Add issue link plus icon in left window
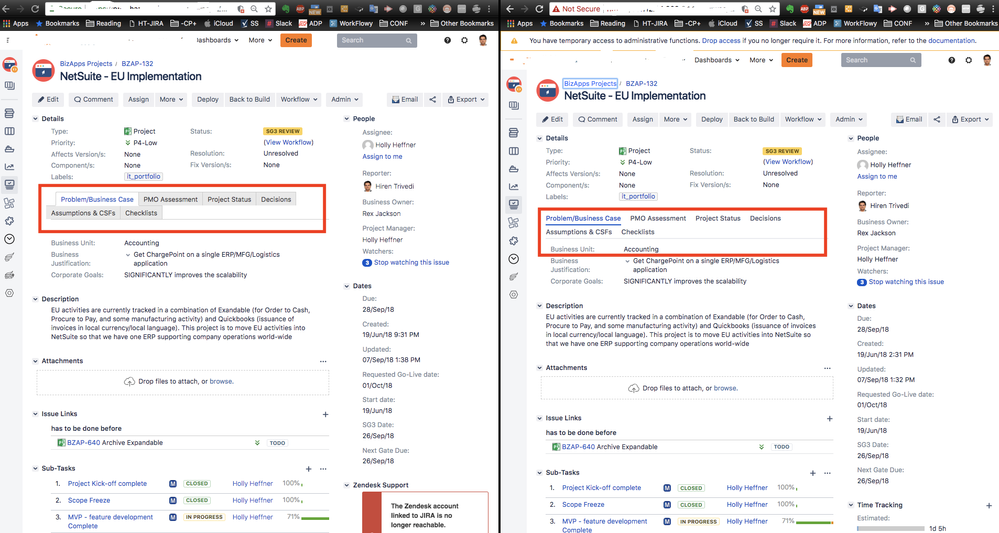The height and width of the screenshot is (533, 999). [325, 415]
